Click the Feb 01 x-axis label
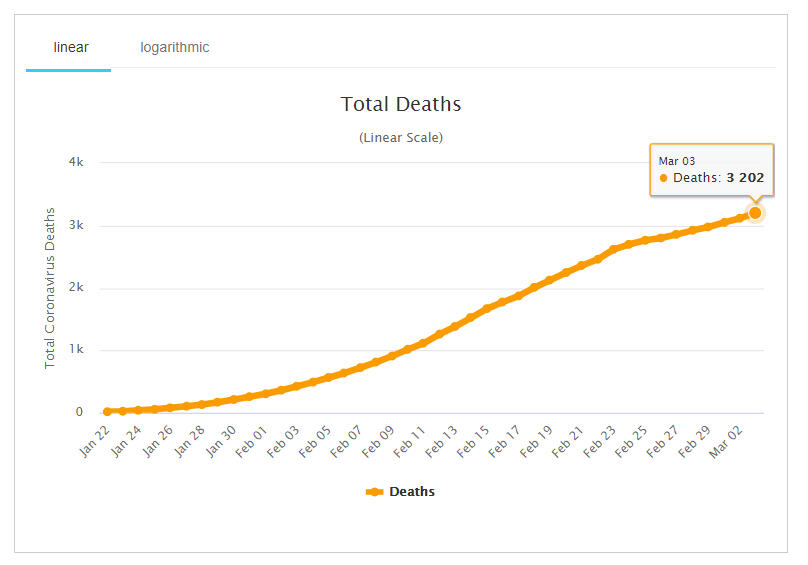This screenshot has height=565, width=808. [253, 438]
